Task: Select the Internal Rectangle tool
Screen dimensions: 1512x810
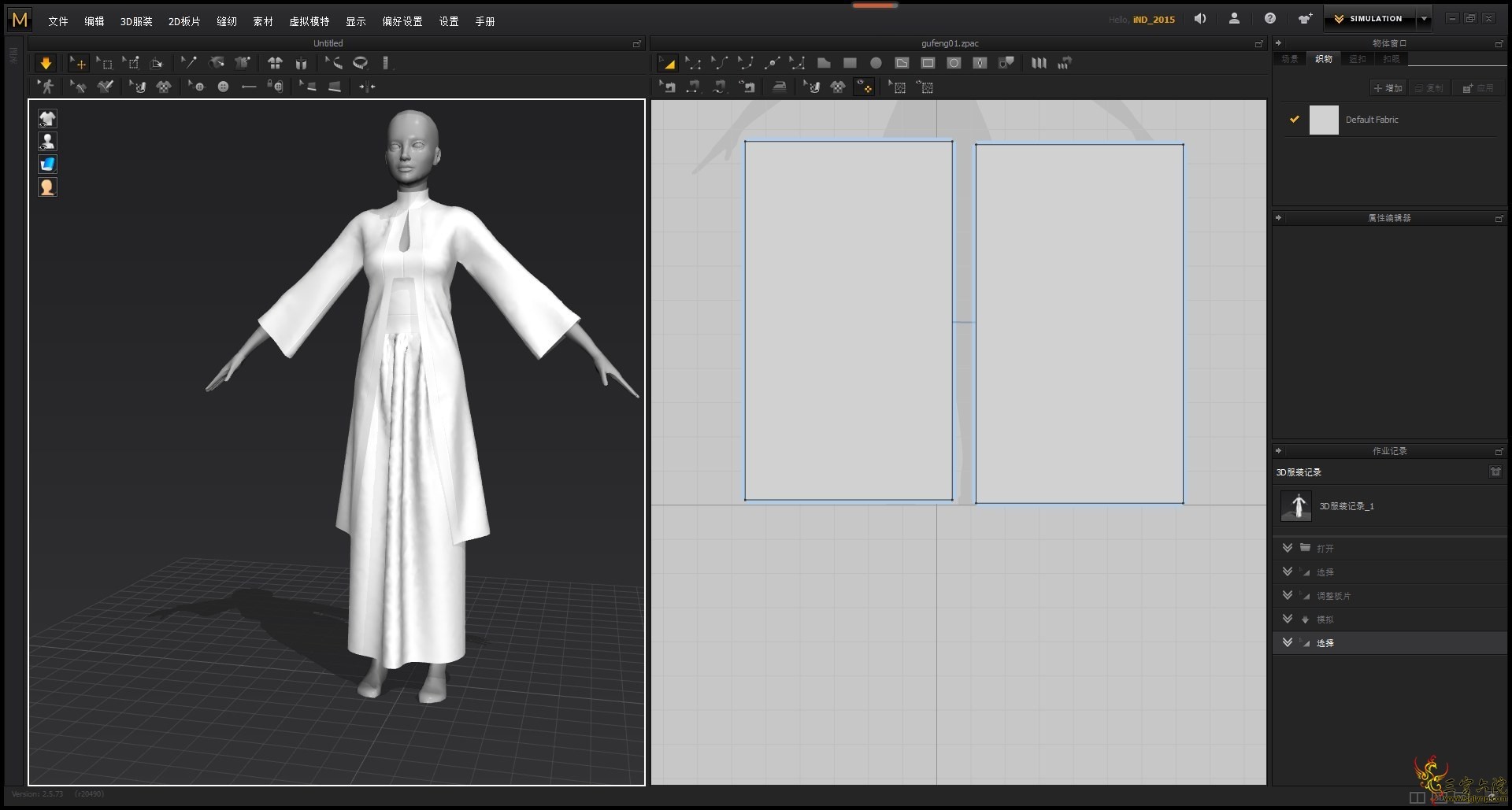Action: click(928, 63)
